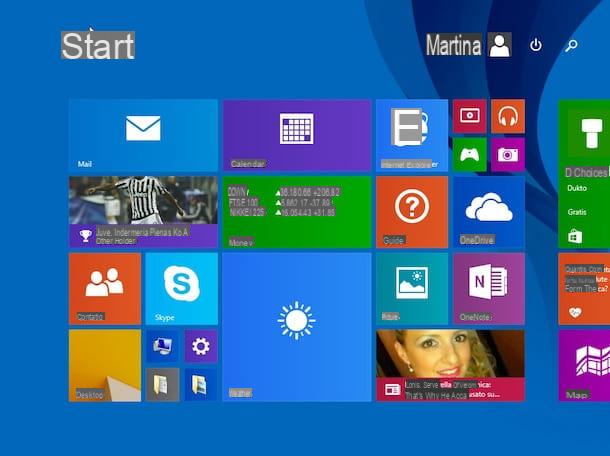This screenshot has width=610, height=456.
Task: Open the magenta Camera tile
Action: [x=508, y=154]
